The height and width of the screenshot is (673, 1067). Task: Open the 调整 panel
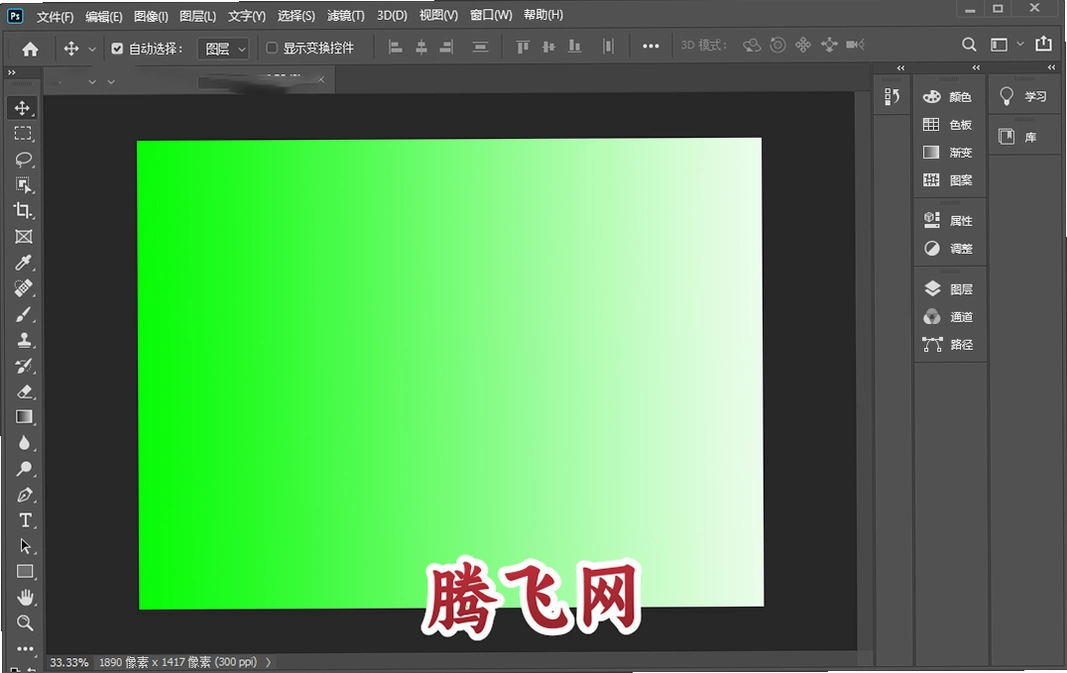click(x=948, y=248)
